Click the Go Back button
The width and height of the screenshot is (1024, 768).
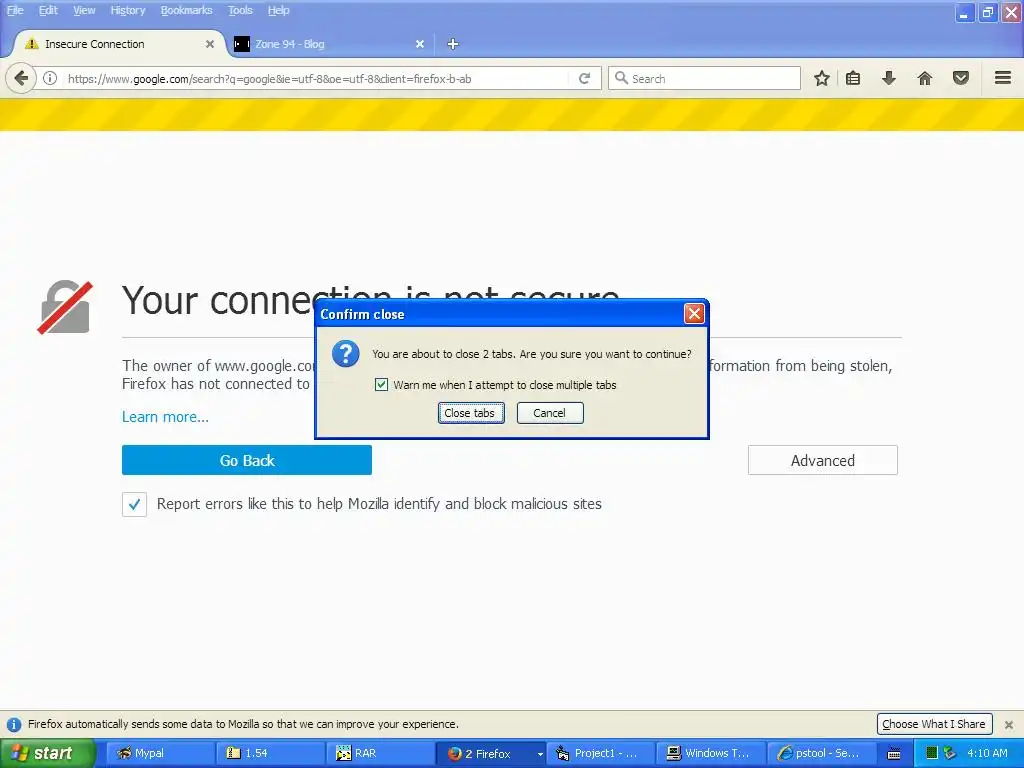click(247, 460)
